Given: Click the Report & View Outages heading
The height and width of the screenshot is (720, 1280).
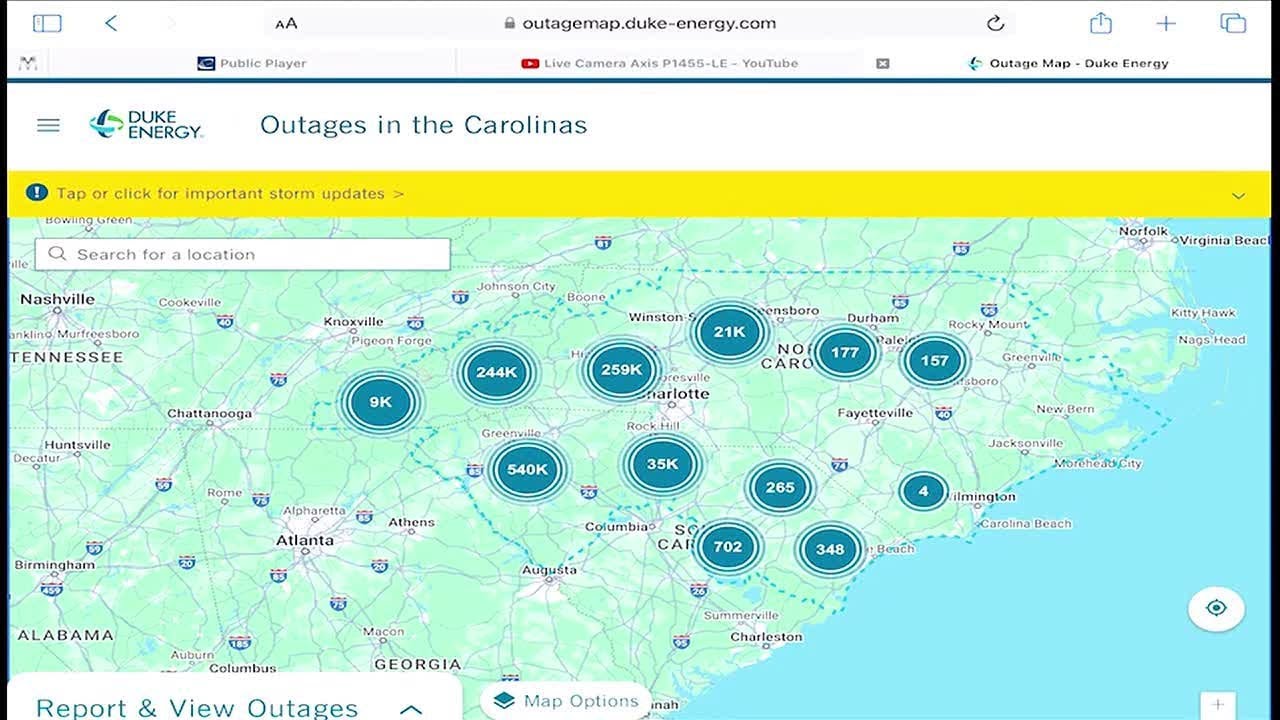Looking at the screenshot, I should pos(197,708).
